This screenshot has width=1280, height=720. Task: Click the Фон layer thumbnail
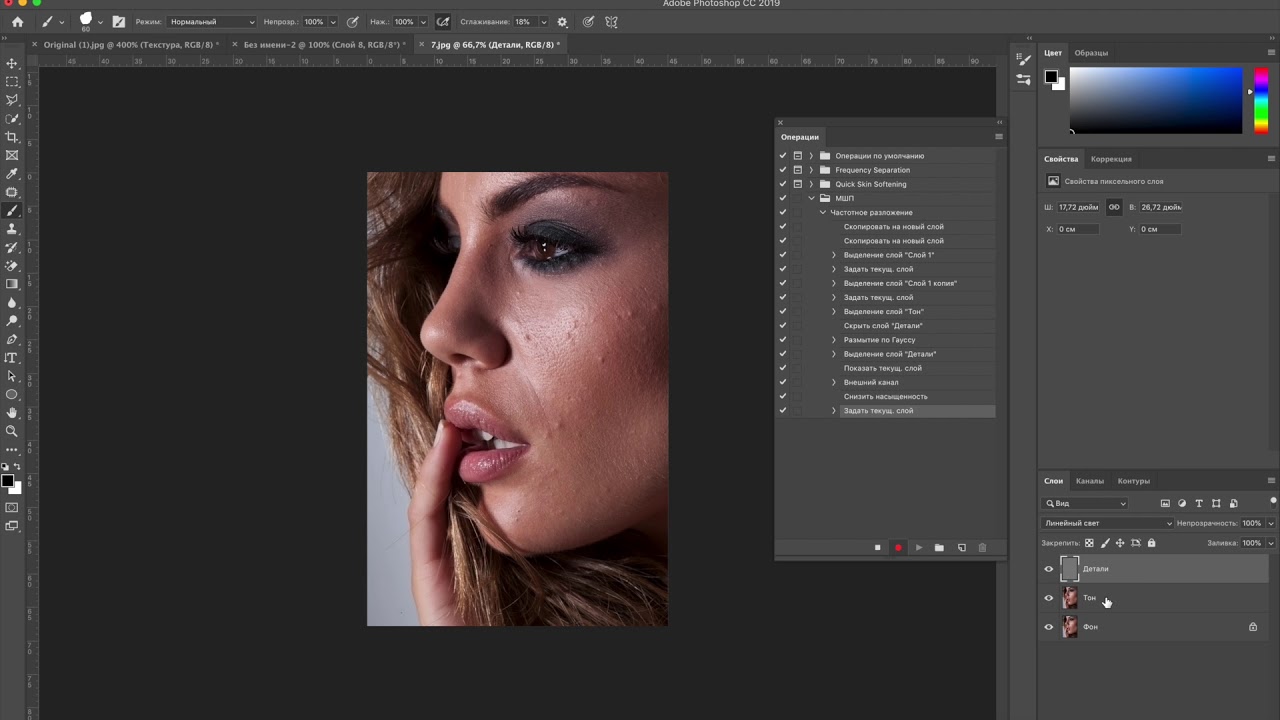1070,627
